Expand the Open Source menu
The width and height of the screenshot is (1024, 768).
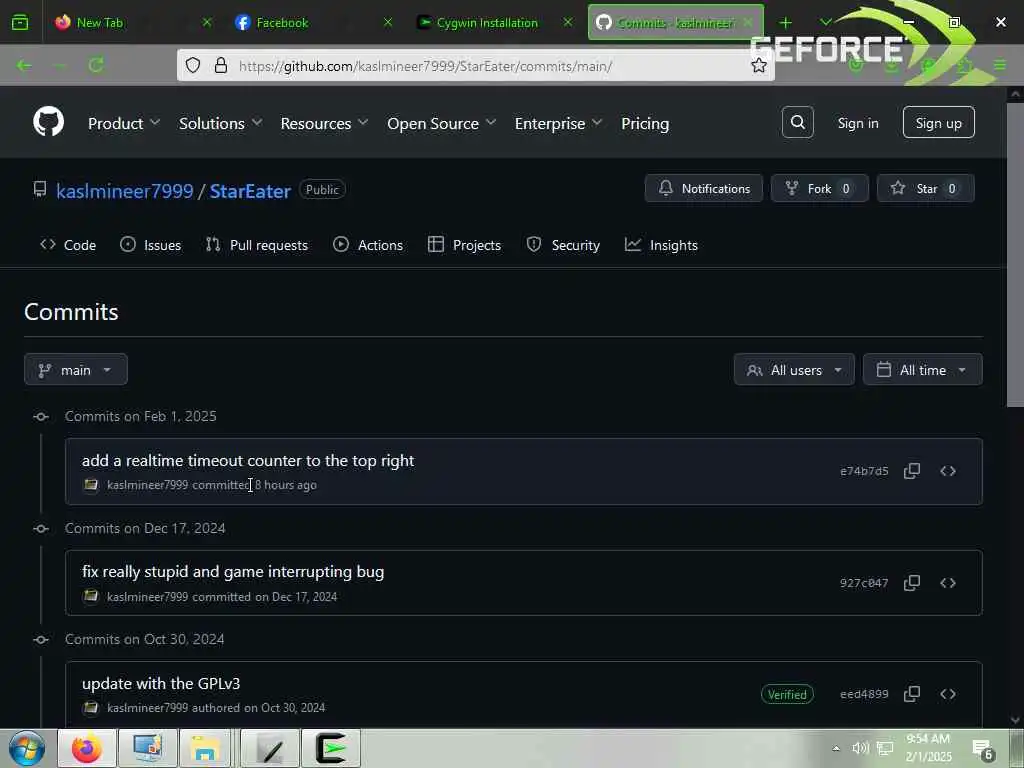[x=441, y=123]
